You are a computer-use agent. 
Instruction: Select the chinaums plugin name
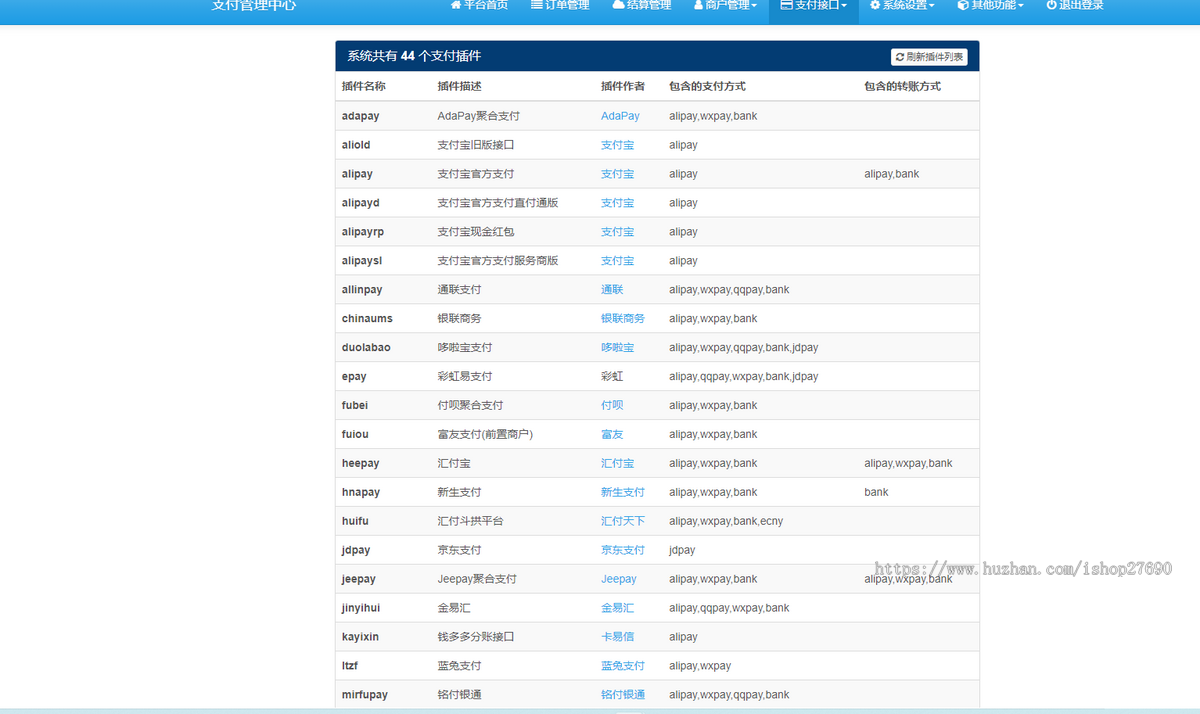click(367, 319)
